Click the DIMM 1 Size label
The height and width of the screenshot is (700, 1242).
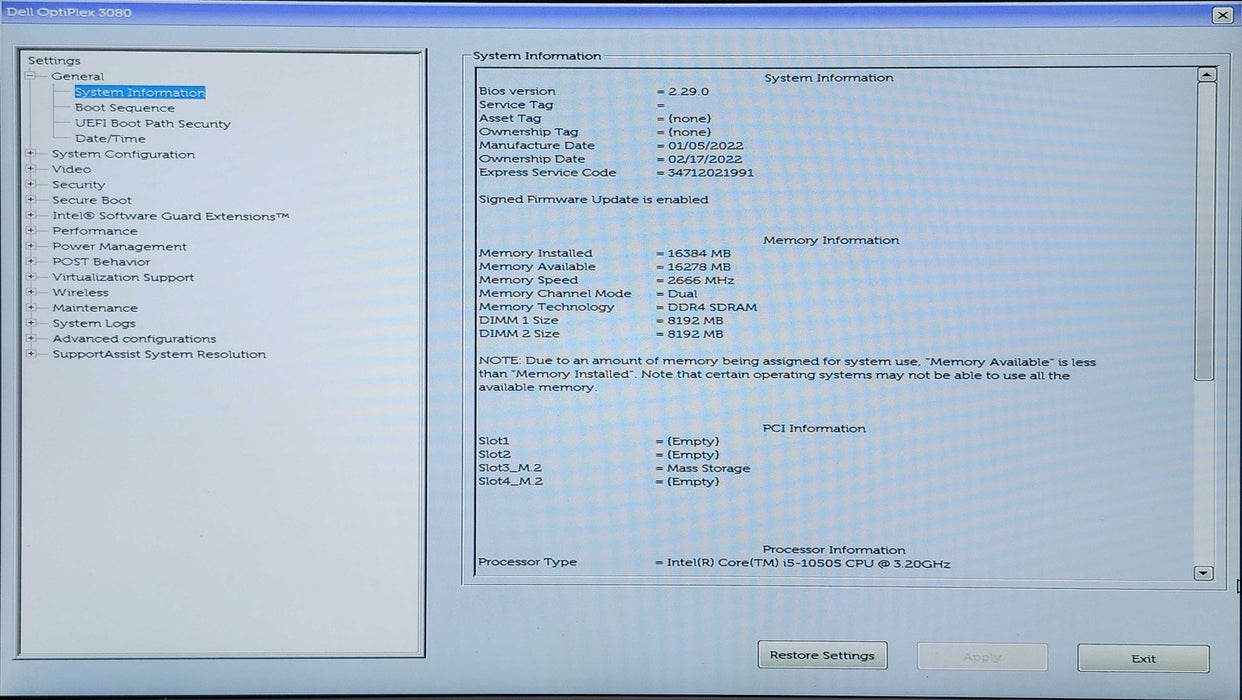coord(519,321)
